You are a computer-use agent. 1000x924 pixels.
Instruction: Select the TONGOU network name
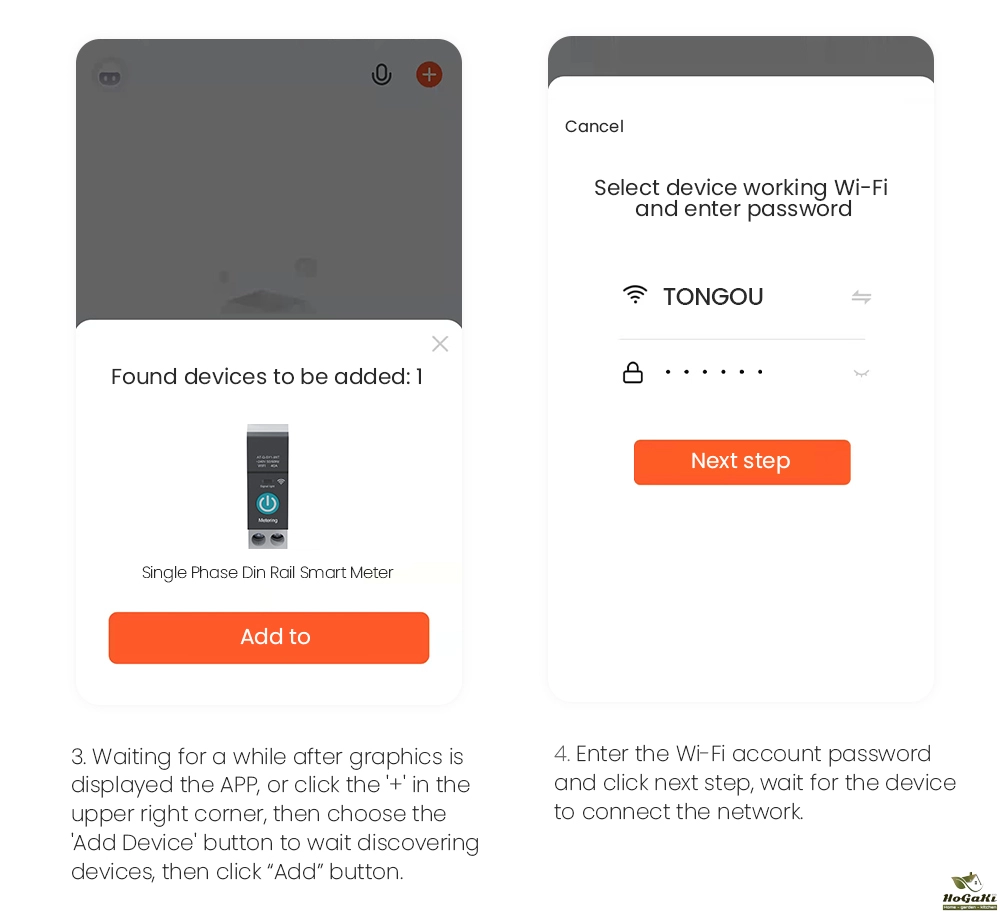(713, 297)
